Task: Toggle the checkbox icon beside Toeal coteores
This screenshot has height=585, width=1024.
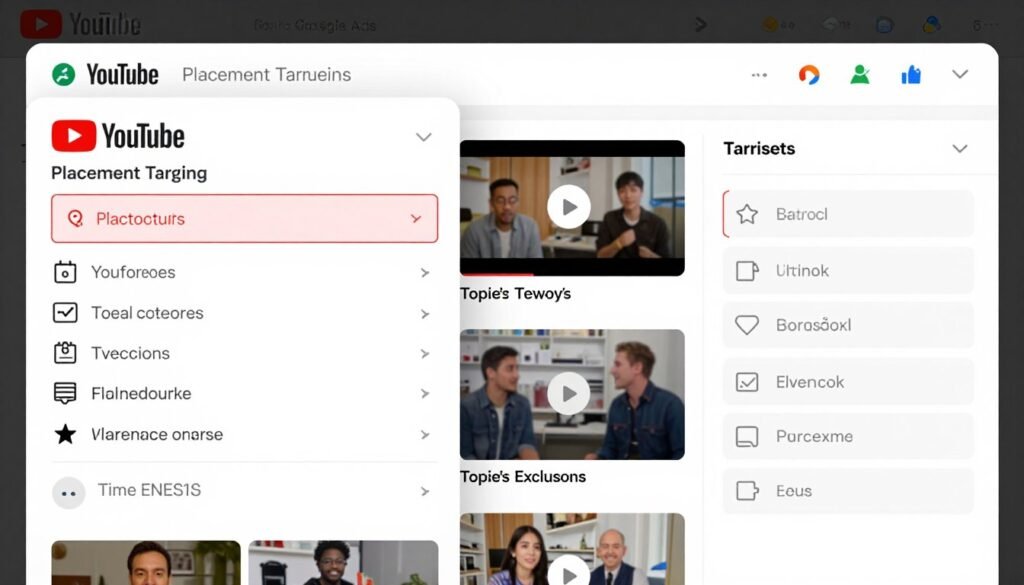Action: (x=65, y=313)
